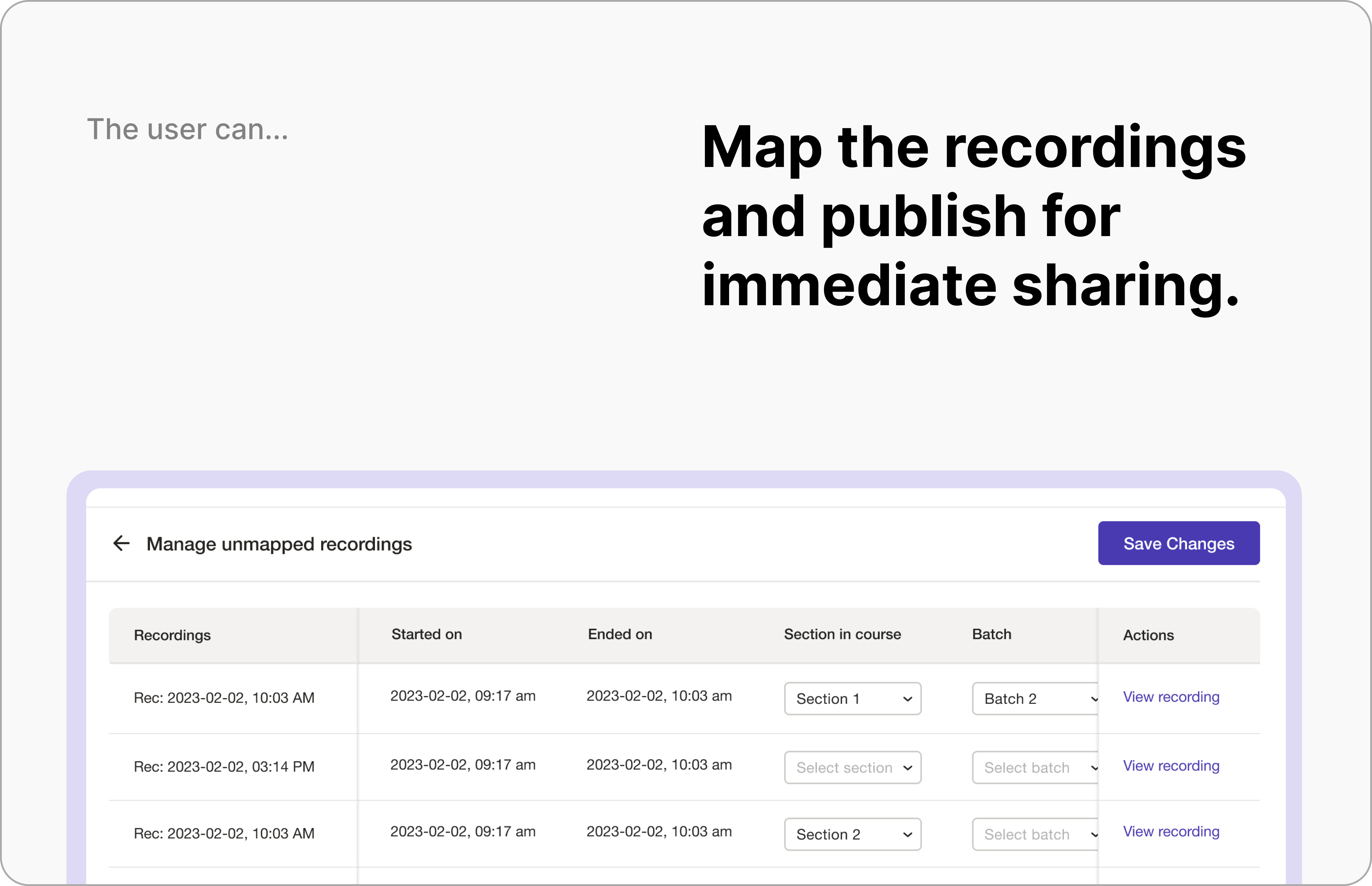Image resolution: width=1372 pixels, height=886 pixels.
Task: Click View recording for the 03:14 PM recording
Action: (x=1171, y=766)
